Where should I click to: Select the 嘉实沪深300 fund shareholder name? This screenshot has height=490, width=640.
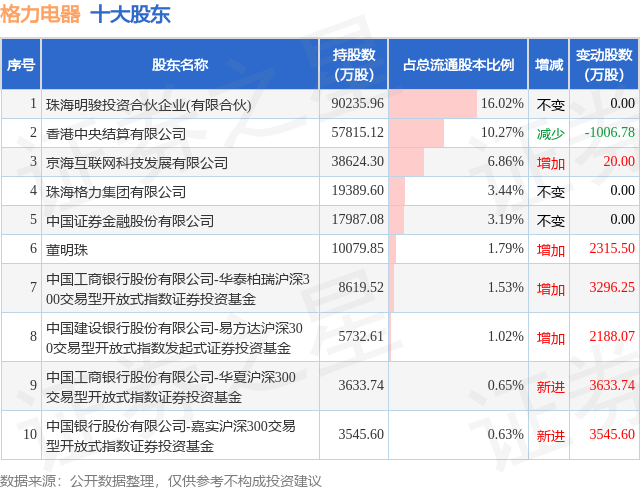pyautogui.click(x=171, y=436)
